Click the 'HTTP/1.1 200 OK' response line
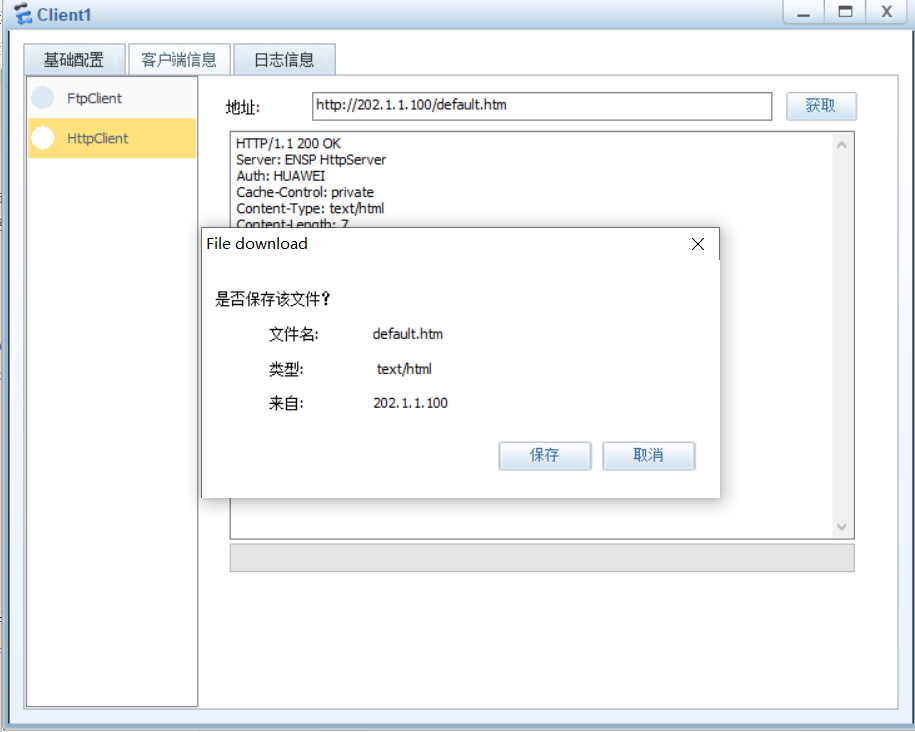The image size is (915, 732). (x=288, y=144)
